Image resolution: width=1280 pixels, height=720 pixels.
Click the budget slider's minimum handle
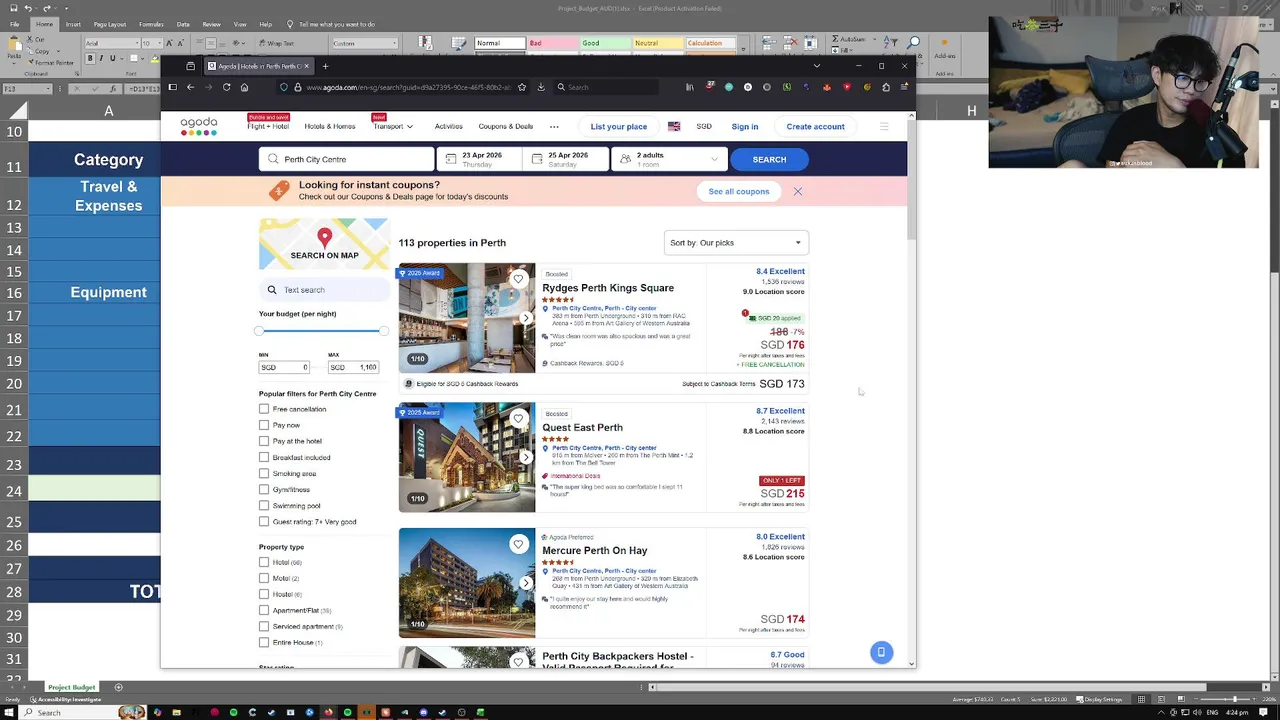click(x=259, y=331)
